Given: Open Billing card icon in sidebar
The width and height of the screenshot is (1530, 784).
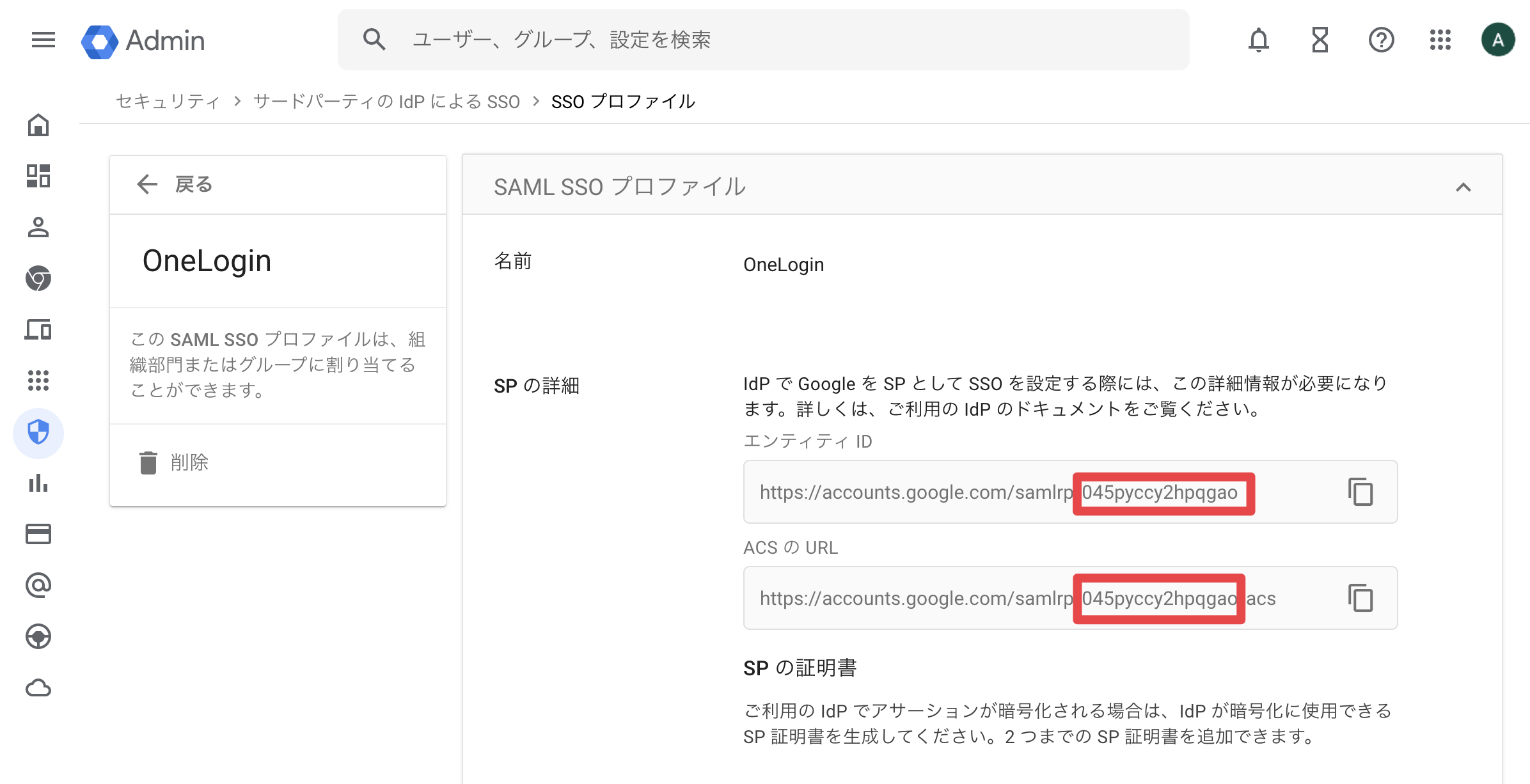Looking at the screenshot, I should point(38,534).
